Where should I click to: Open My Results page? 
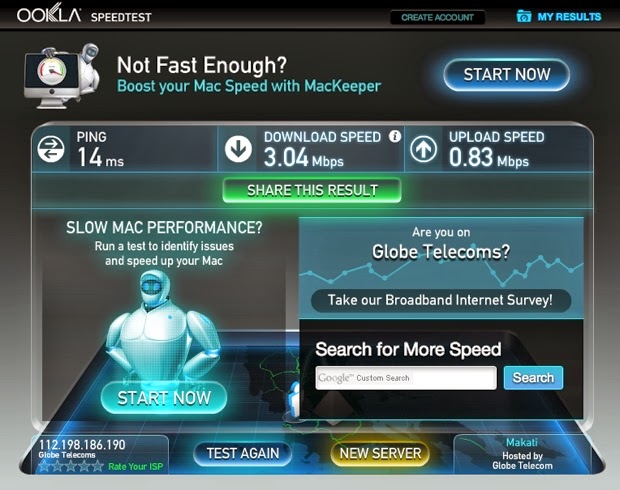click(569, 17)
